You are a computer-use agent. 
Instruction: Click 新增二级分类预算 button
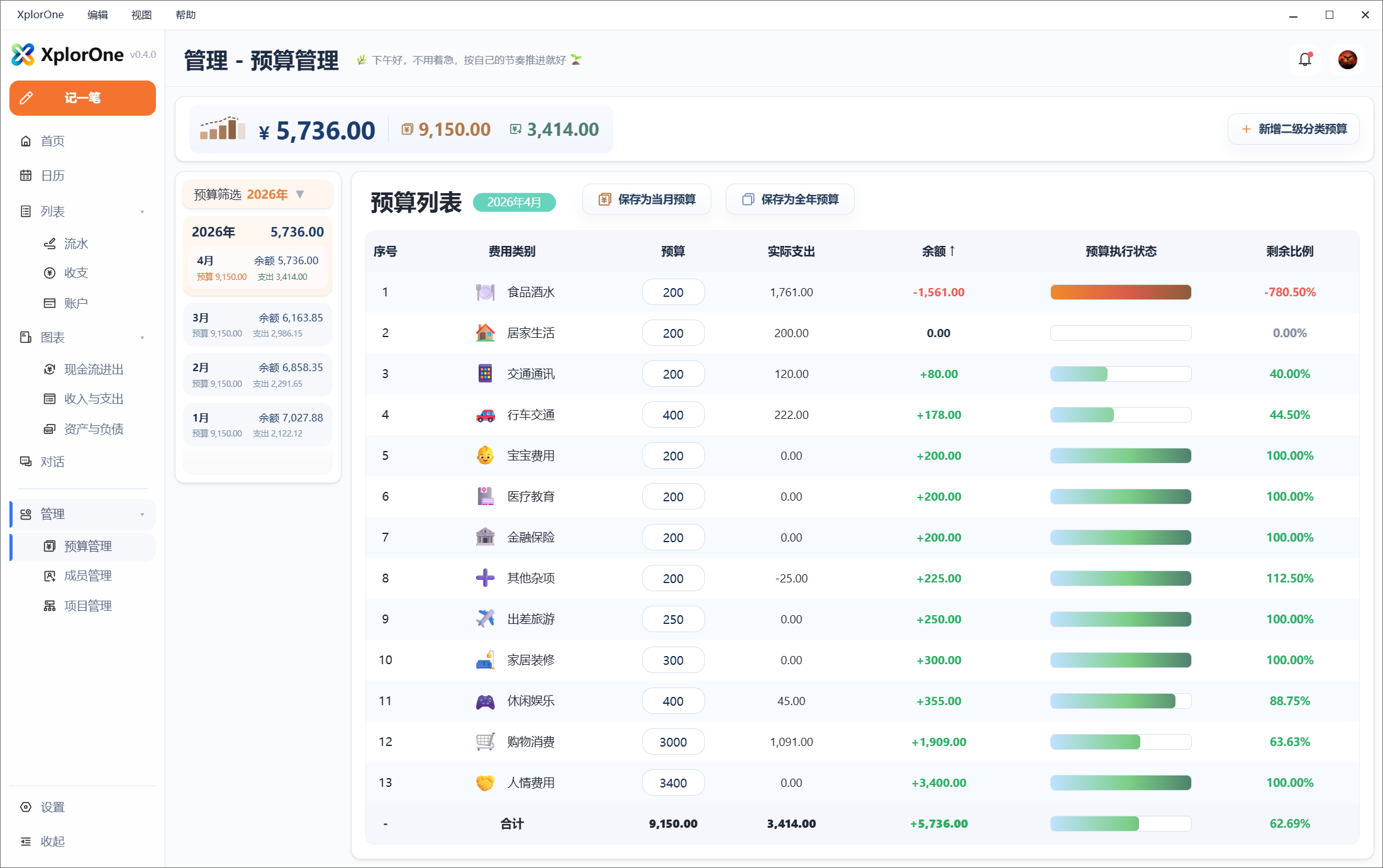(x=1294, y=129)
